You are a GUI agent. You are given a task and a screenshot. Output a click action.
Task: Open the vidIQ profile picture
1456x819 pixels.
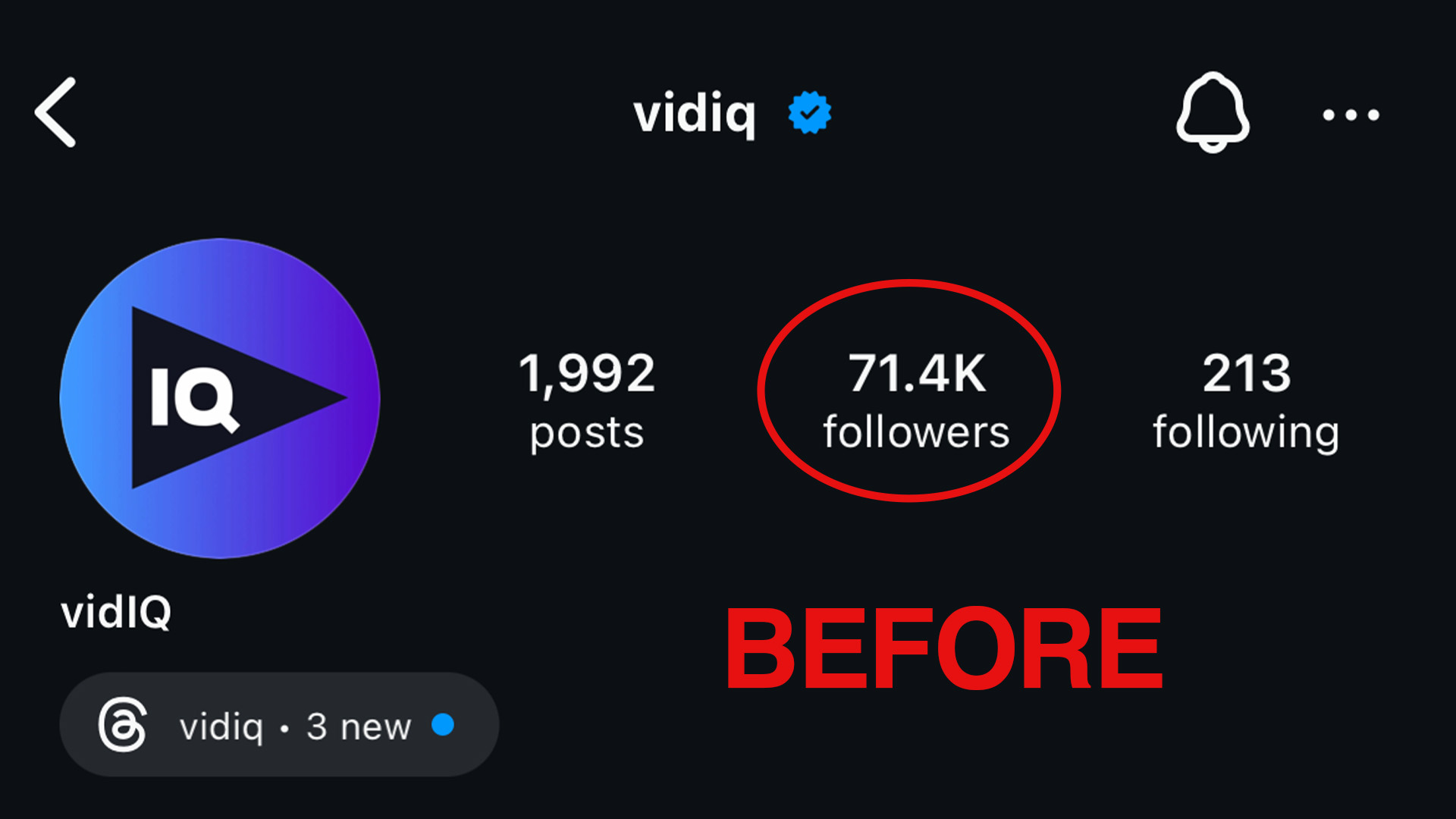(x=220, y=398)
